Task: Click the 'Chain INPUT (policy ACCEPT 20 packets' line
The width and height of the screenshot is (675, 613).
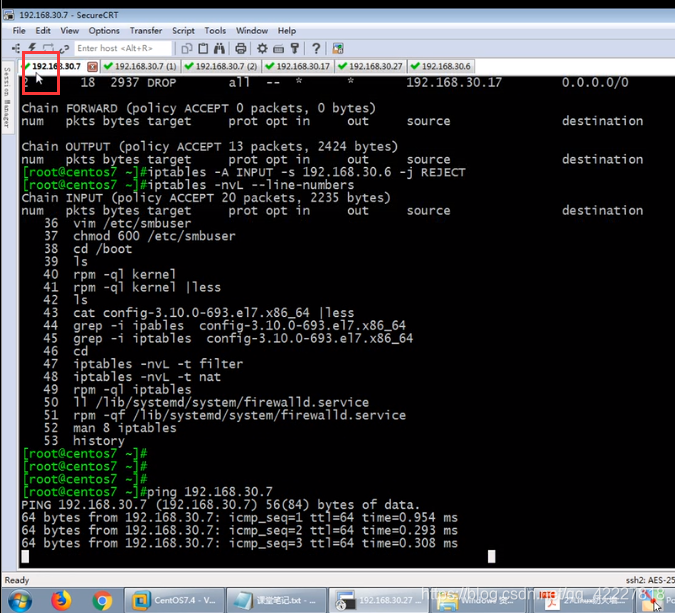Action: 206,198
